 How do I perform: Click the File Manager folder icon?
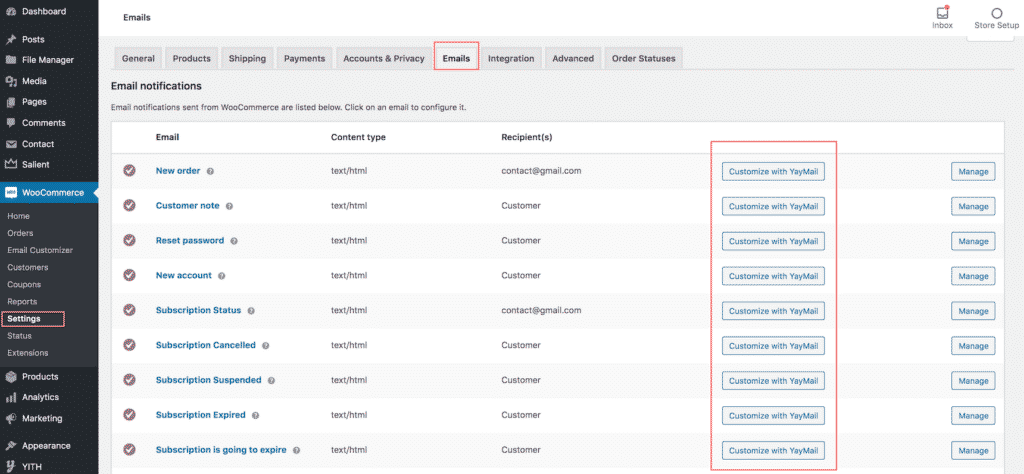(10, 60)
